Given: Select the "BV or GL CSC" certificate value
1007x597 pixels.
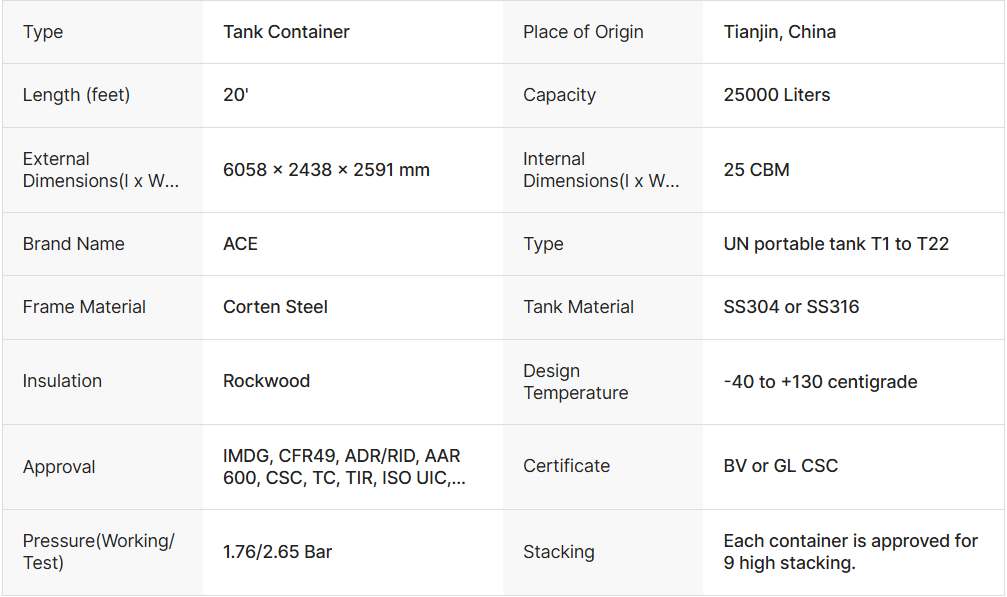Looking at the screenshot, I should pyautogui.click(x=781, y=466).
